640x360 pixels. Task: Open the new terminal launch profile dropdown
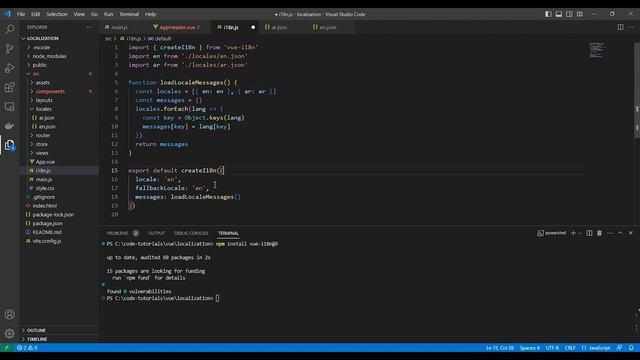[580, 233]
